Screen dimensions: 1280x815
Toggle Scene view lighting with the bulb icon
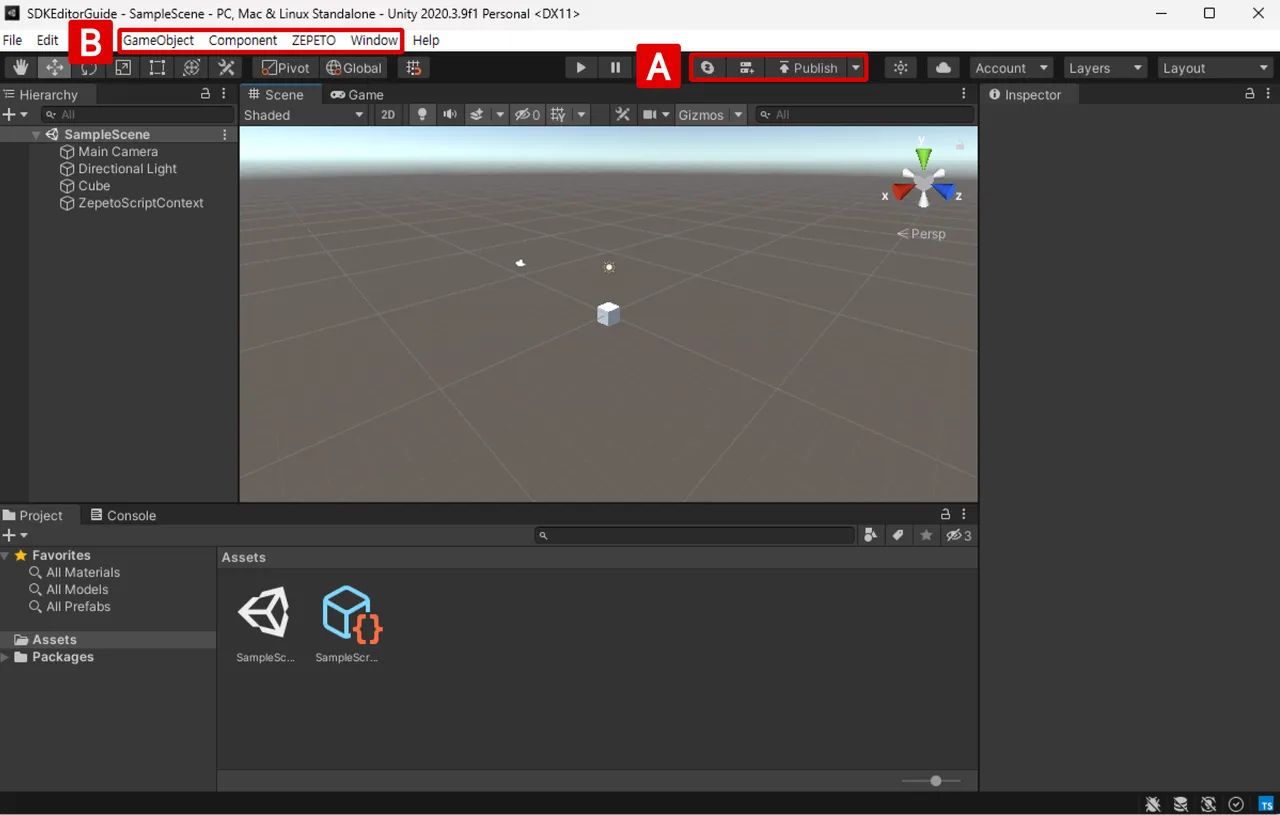pos(422,114)
